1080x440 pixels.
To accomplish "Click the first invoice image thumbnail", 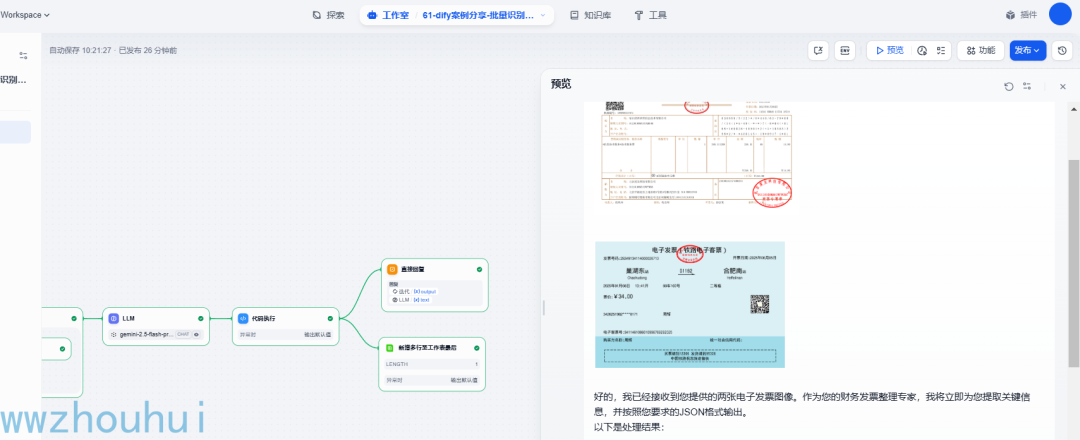I will (x=696, y=153).
